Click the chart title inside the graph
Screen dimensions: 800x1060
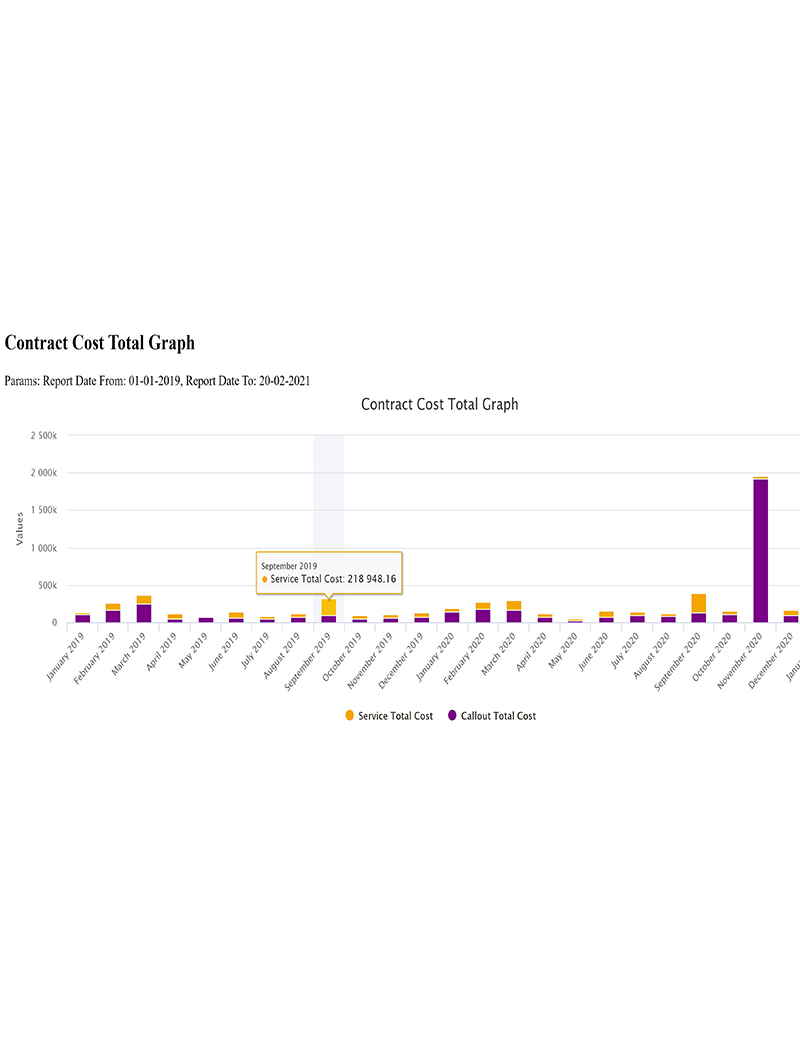click(439, 405)
